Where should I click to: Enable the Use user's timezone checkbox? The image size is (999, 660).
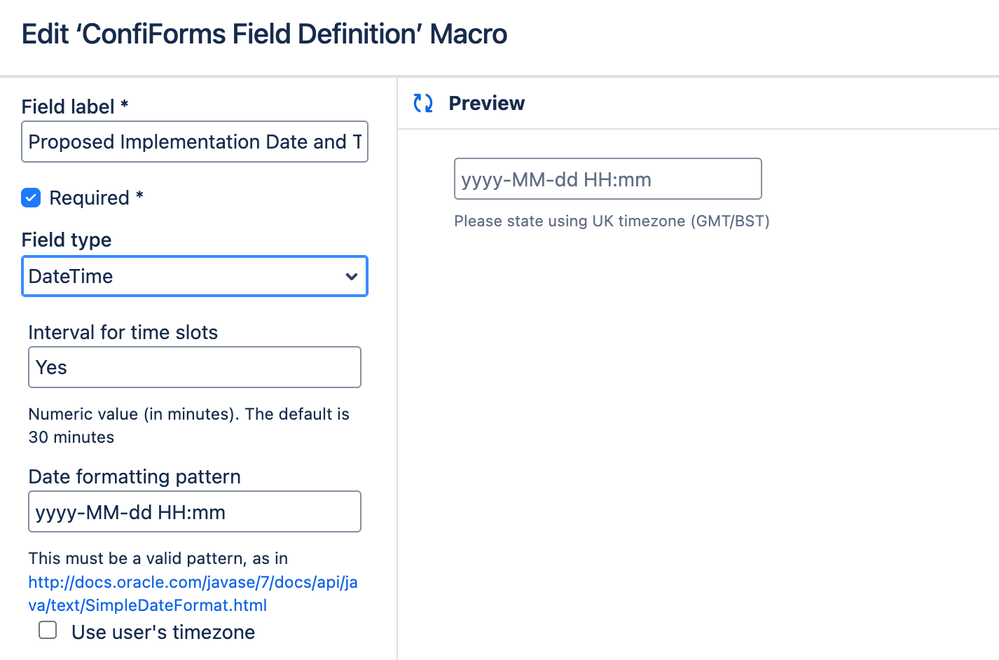[x=48, y=630]
